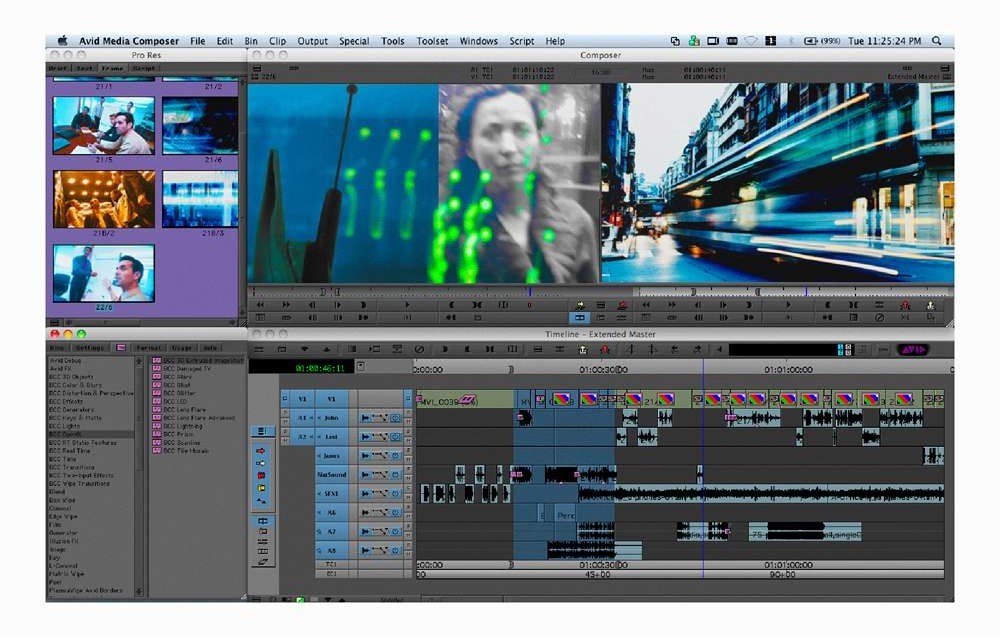
Task: Open the Apple menu
Action: pos(62,41)
